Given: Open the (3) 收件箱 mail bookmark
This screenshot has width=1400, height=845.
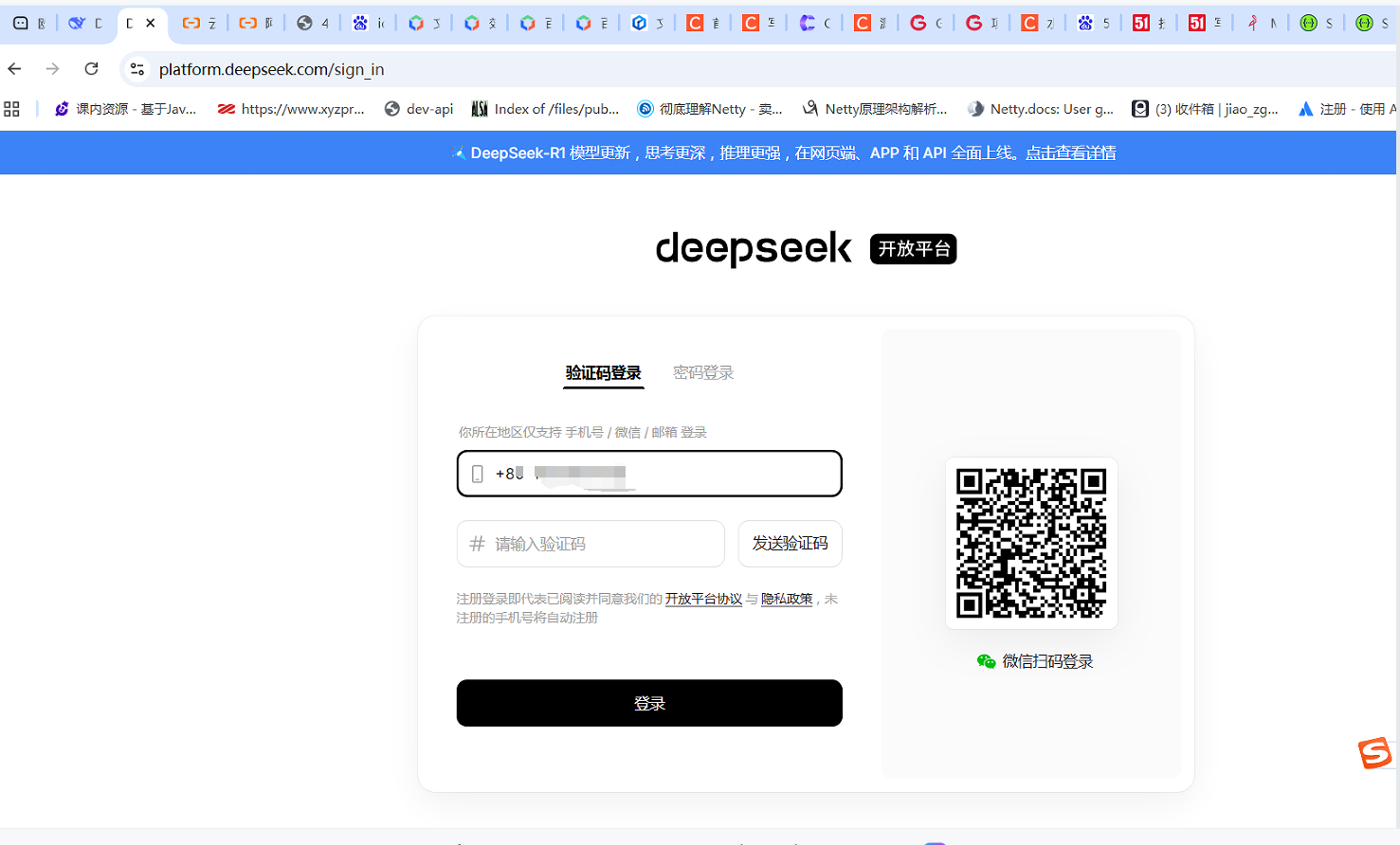Looking at the screenshot, I should click(1206, 109).
